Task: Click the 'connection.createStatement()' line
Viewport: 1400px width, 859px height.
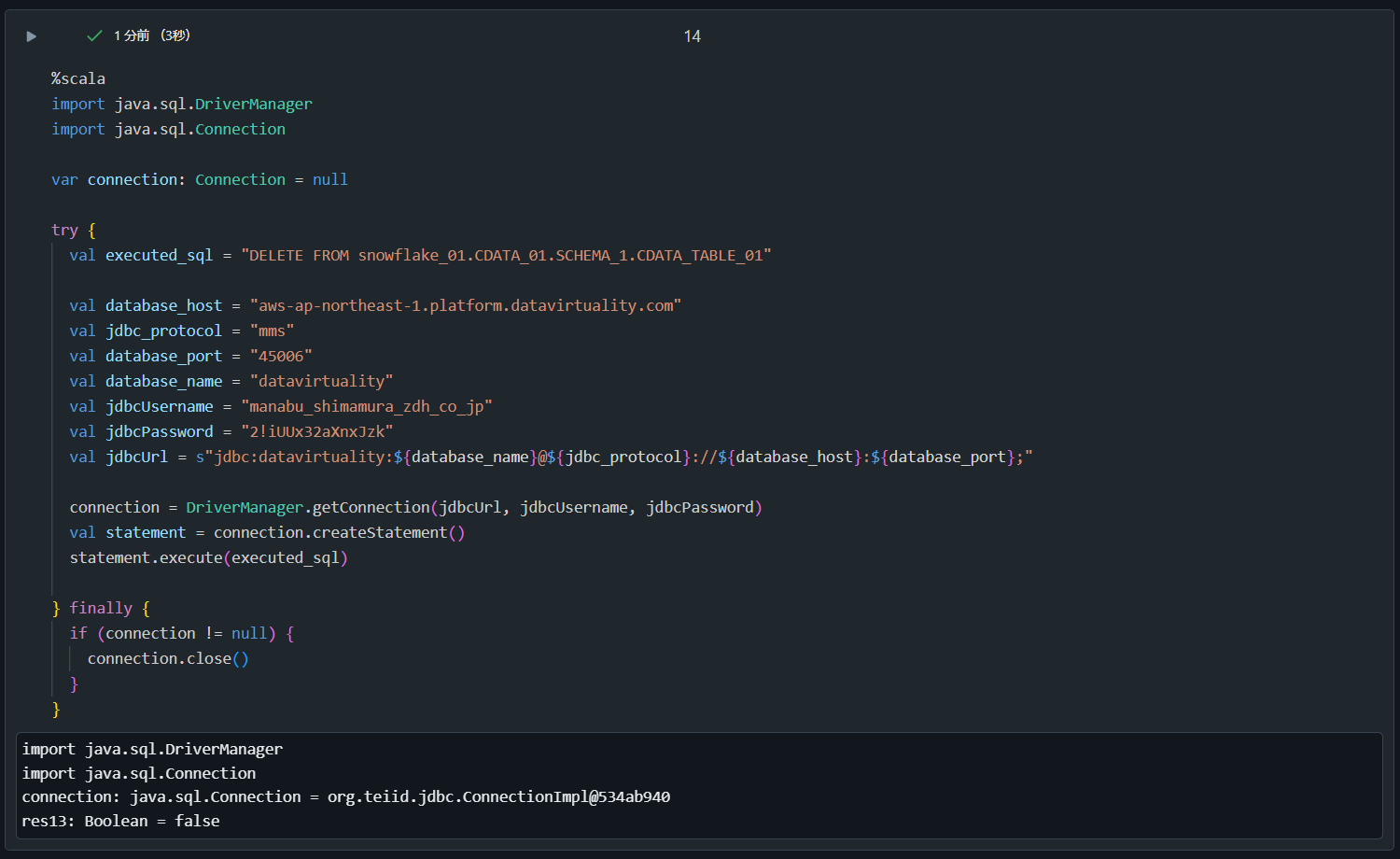Action: point(267,532)
